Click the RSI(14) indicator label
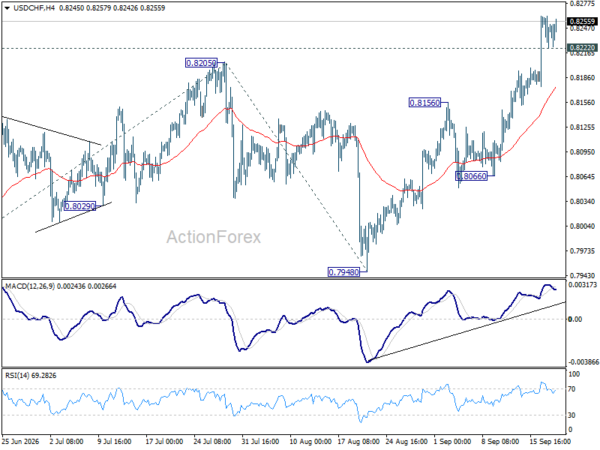The height and width of the screenshot is (450, 600). coord(16,375)
